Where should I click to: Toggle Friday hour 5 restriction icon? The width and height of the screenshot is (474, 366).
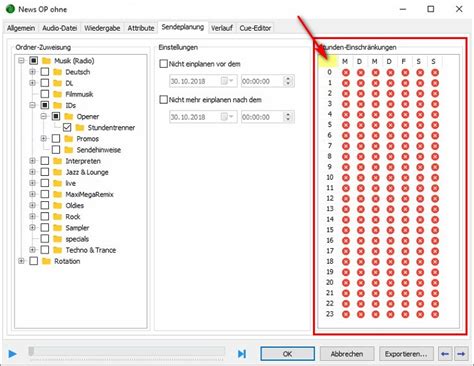pyautogui.click(x=405, y=125)
